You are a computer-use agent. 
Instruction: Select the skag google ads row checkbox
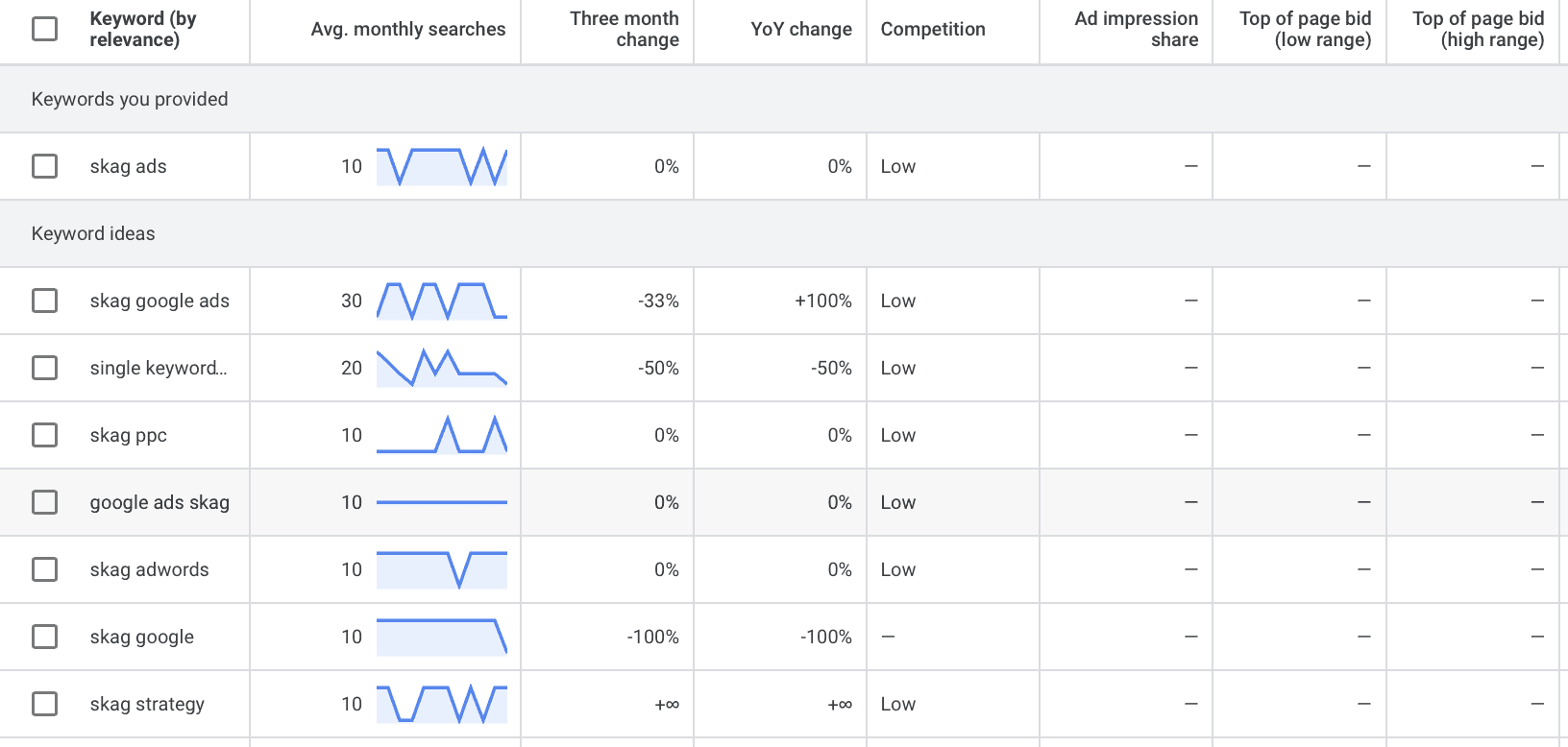(x=44, y=301)
